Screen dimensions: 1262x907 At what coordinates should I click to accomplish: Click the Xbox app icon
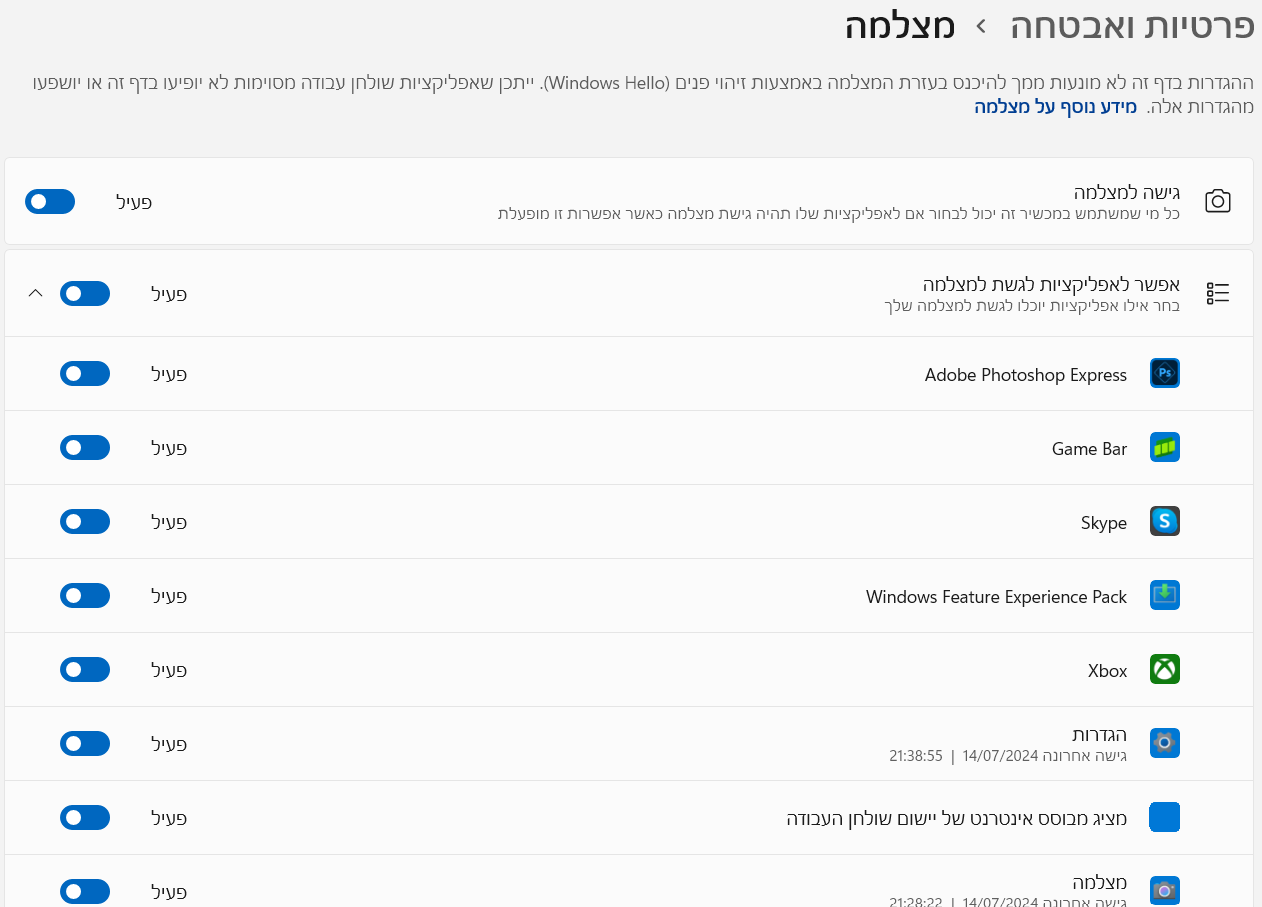1164,670
